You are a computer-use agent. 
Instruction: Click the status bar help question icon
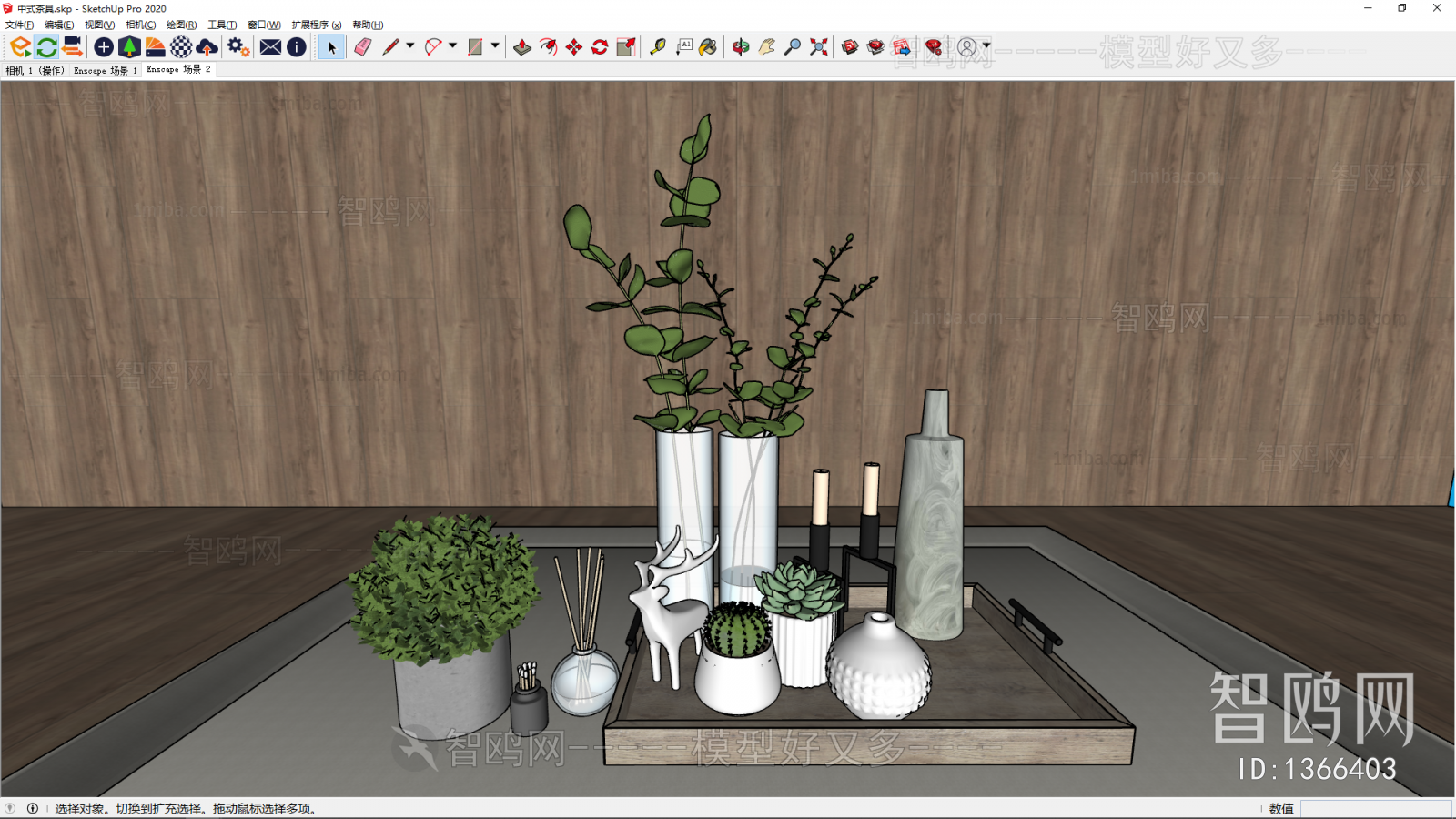[x=10, y=808]
